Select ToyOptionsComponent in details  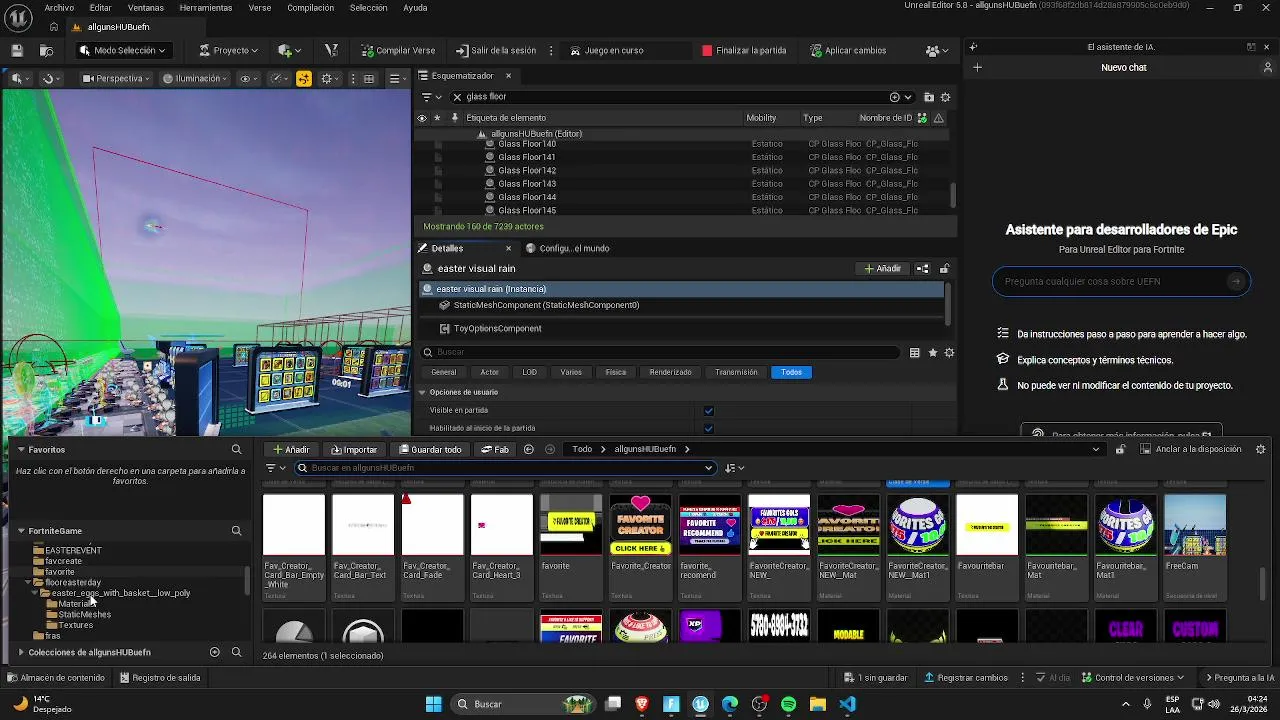coord(497,328)
